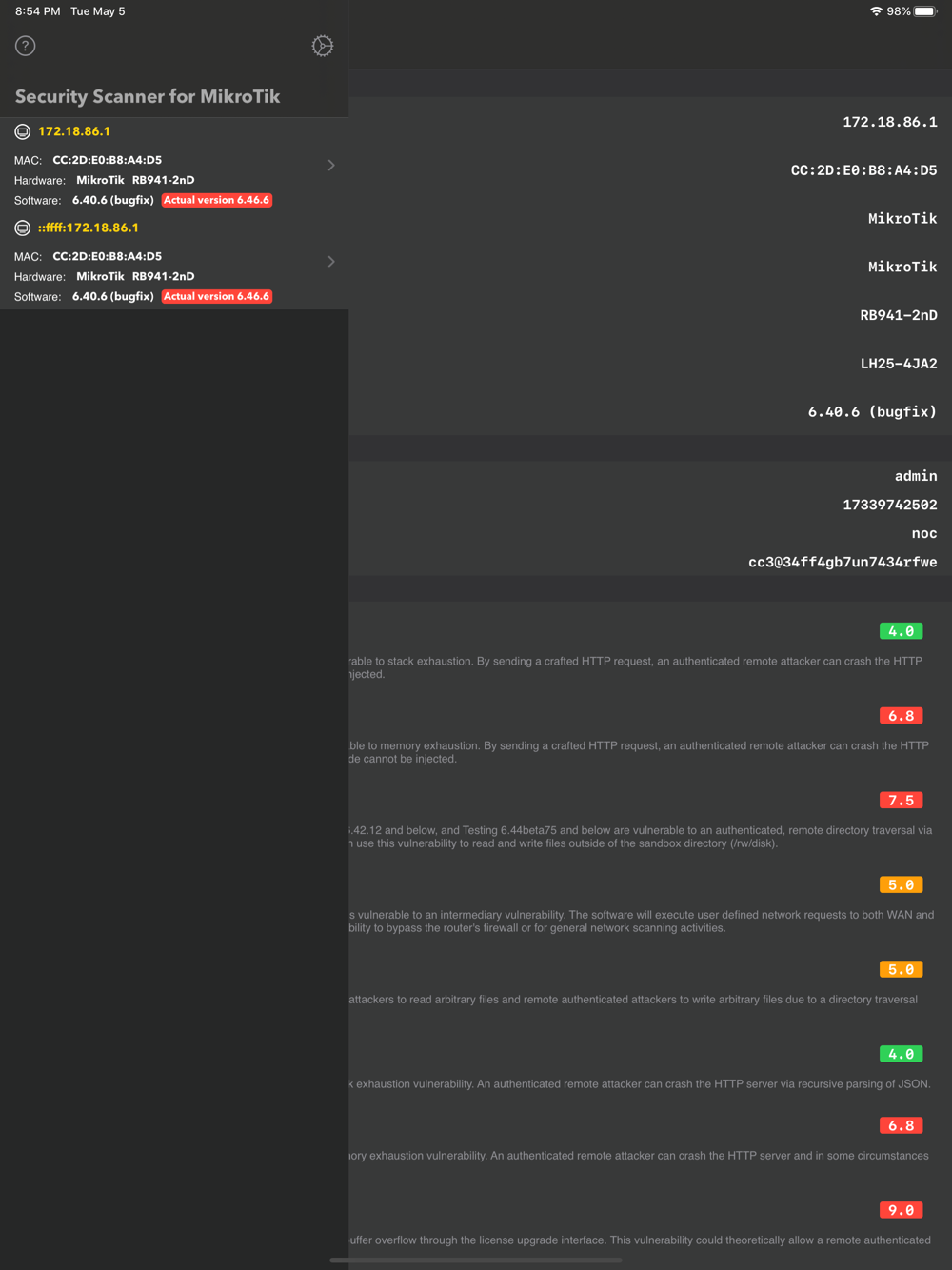Screen dimensions: 952x1270
Task: Open details chevron for ::ffff:172.18.86.1 device
Action: [331, 262]
